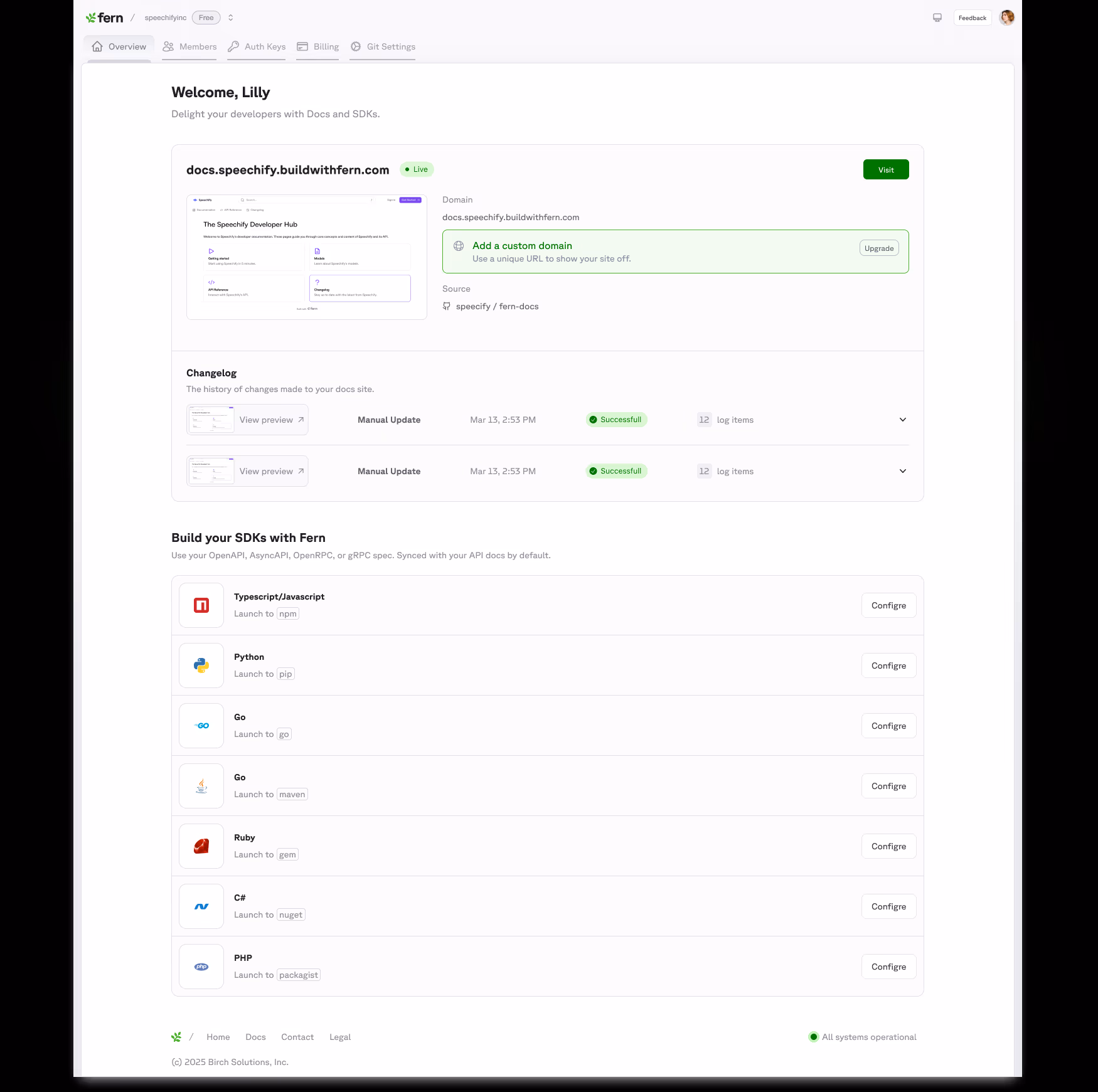Switch to the Auth Keys tab

click(x=257, y=46)
